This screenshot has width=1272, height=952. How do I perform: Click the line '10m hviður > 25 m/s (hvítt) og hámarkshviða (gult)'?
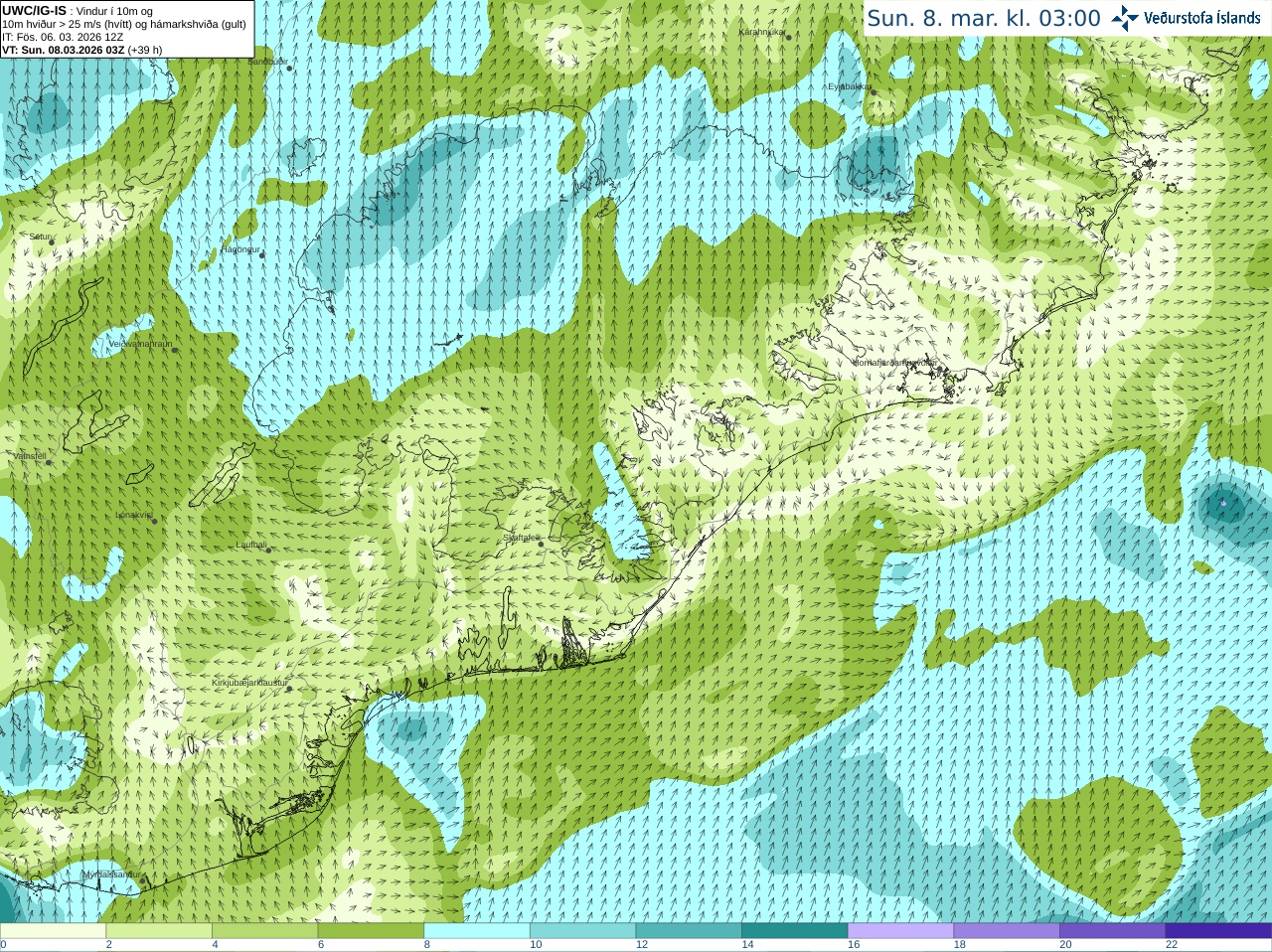click(124, 24)
